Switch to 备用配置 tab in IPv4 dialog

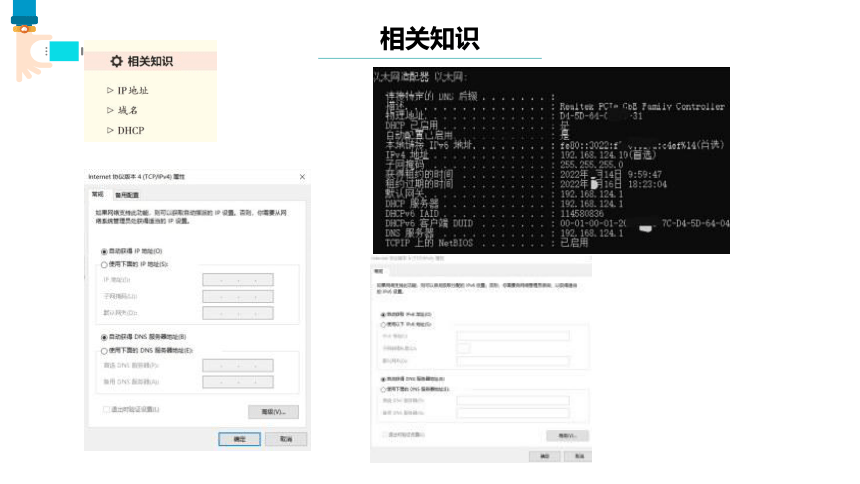coord(127,195)
